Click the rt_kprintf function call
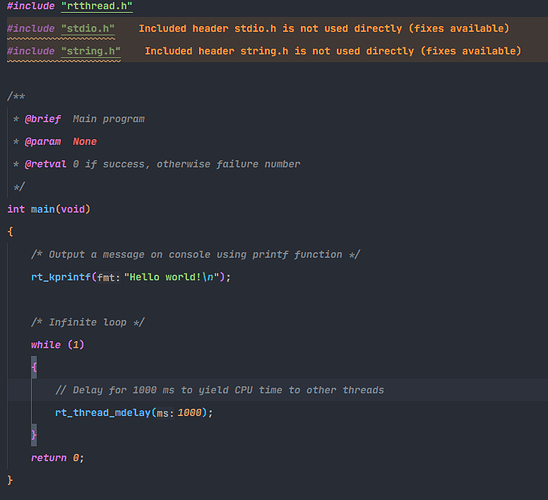Screen dimensions: 548x500 click(x=61, y=277)
